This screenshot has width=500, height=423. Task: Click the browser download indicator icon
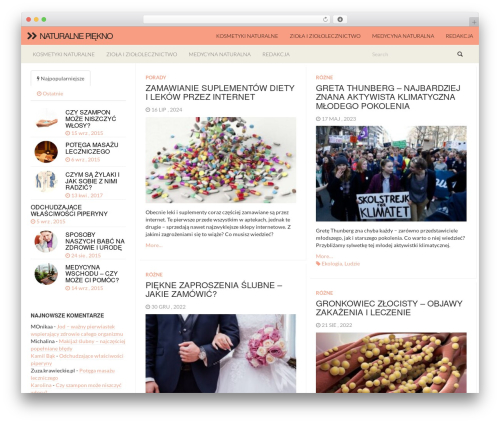(x=340, y=19)
